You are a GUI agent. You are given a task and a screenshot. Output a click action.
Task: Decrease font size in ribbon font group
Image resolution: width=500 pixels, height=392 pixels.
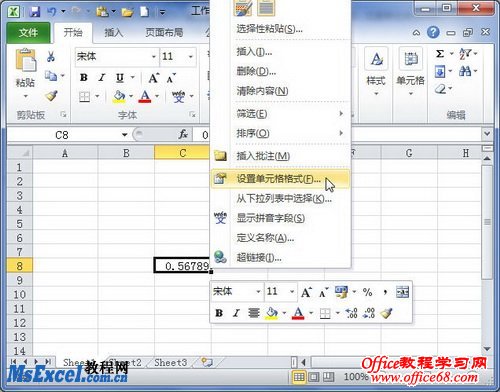click(x=171, y=78)
